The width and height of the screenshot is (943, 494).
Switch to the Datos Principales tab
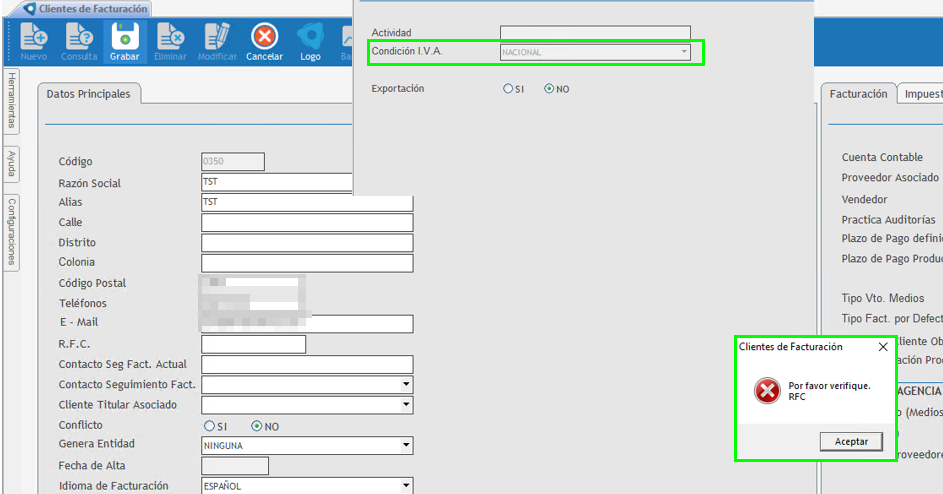(88, 94)
